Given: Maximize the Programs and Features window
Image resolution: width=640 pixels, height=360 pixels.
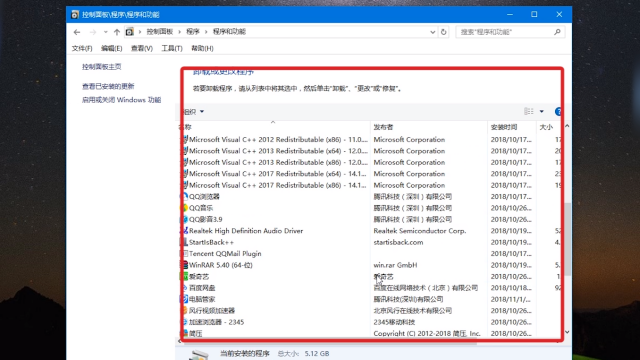Looking at the screenshot, I should [534, 14].
